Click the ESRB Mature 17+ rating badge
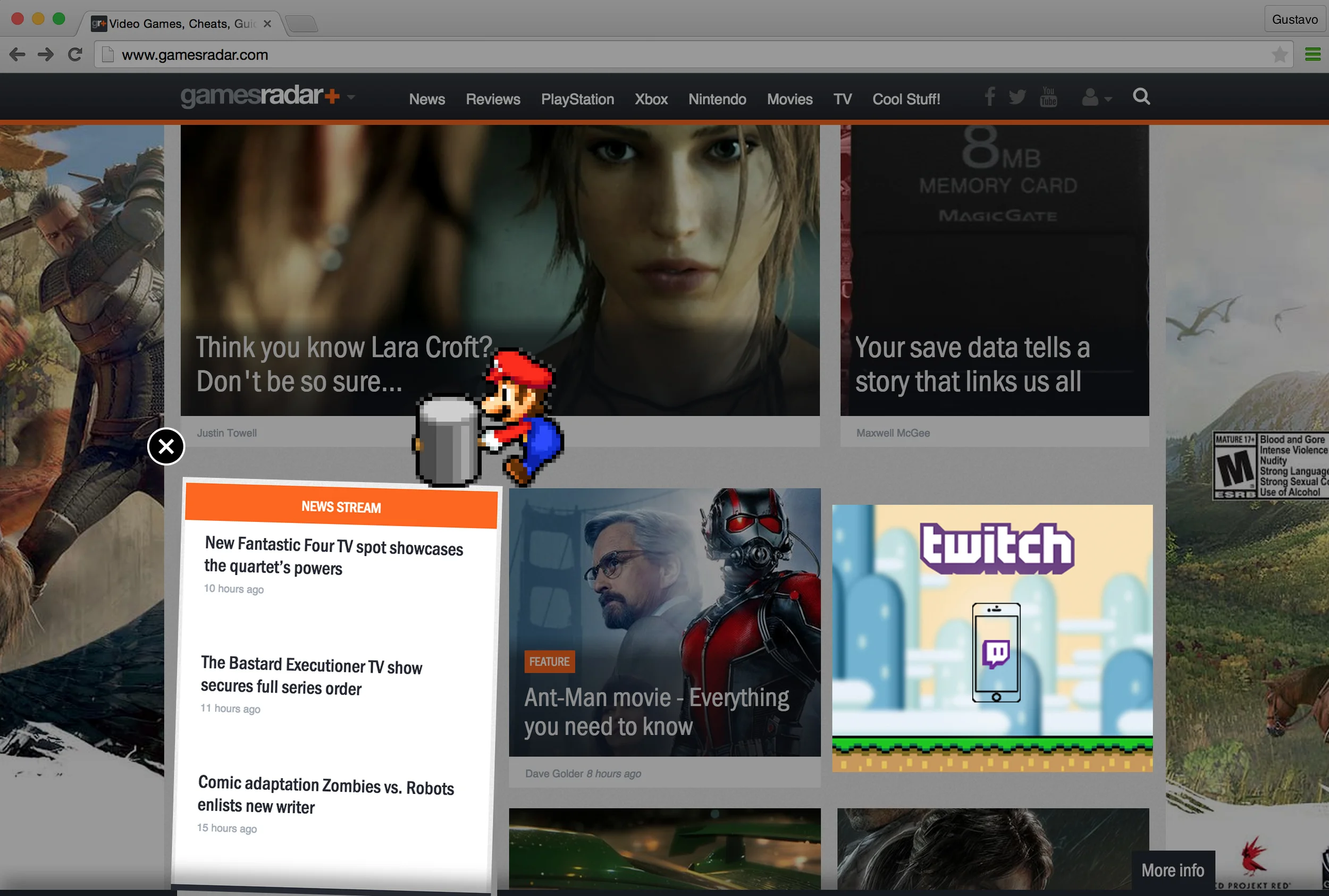The width and height of the screenshot is (1329, 896). pos(1270,466)
